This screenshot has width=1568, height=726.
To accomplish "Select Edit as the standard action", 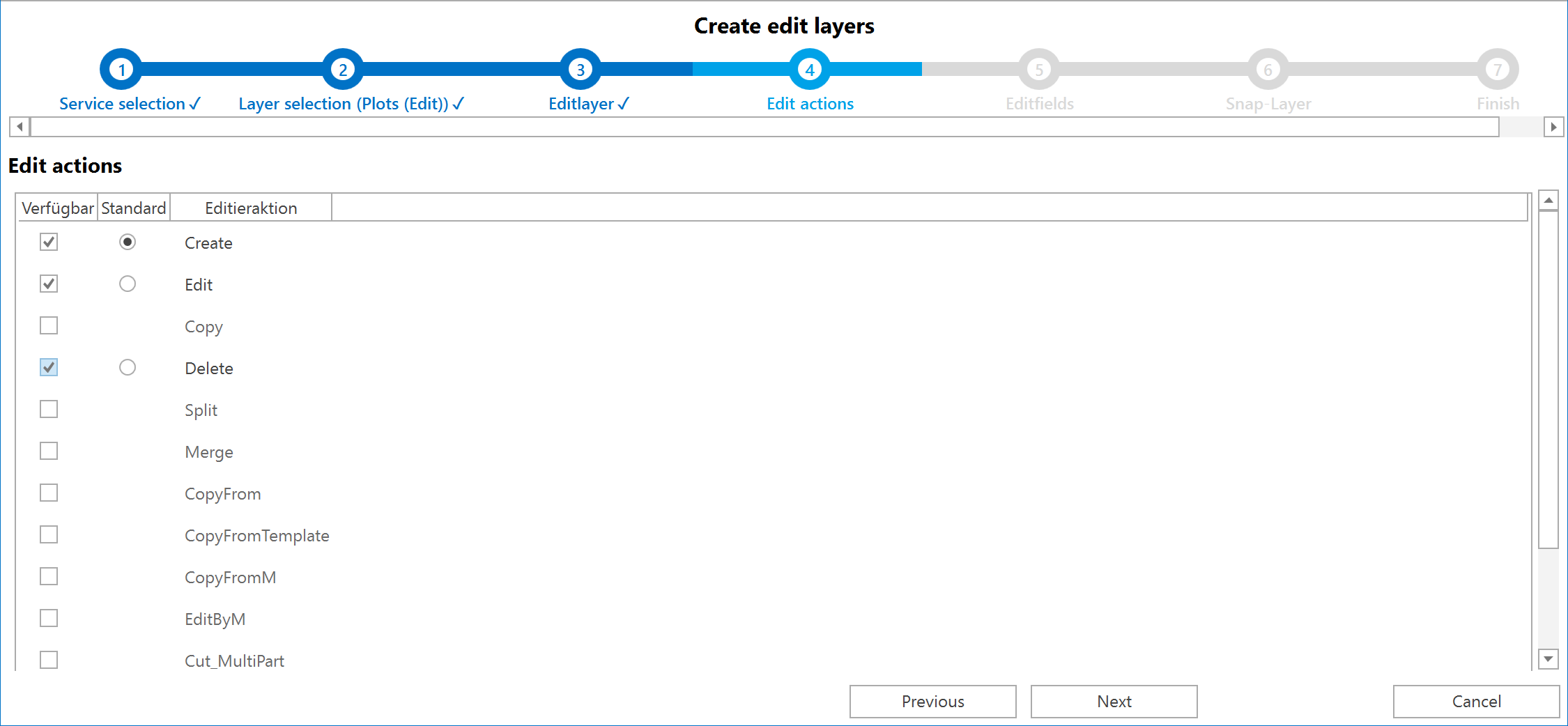I will [x=128, y=284].
